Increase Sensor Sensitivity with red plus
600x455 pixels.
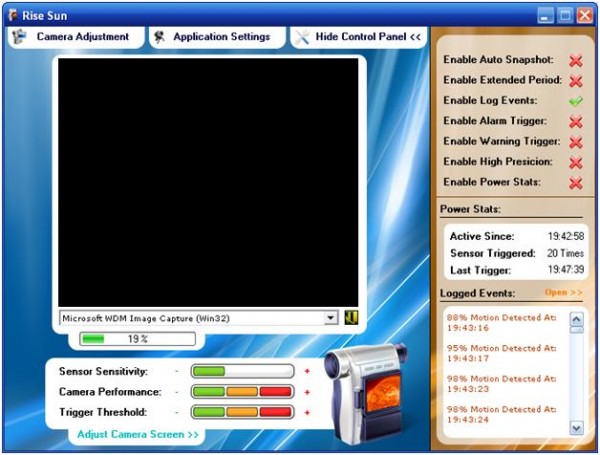307,371
